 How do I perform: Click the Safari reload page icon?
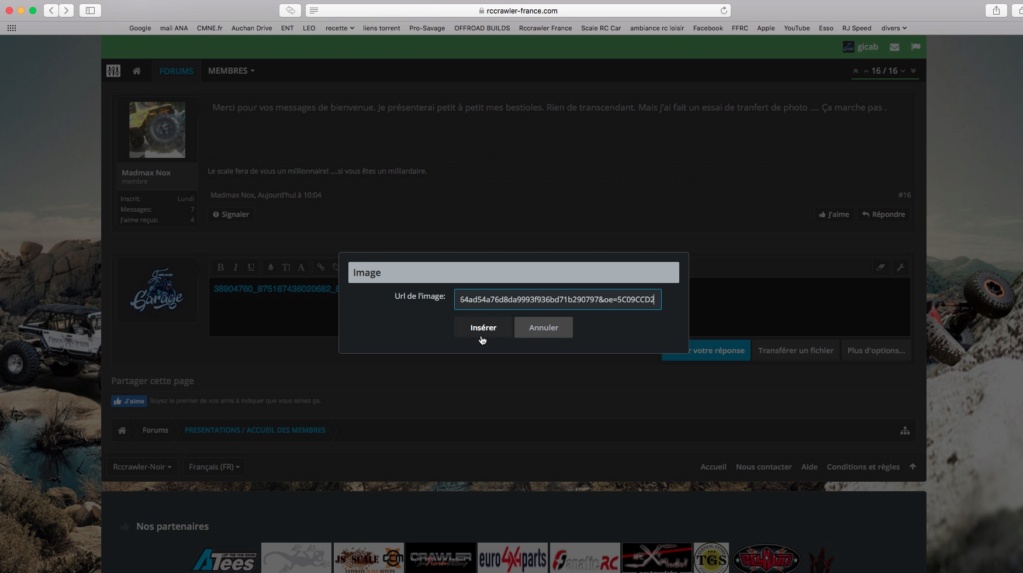723,10
